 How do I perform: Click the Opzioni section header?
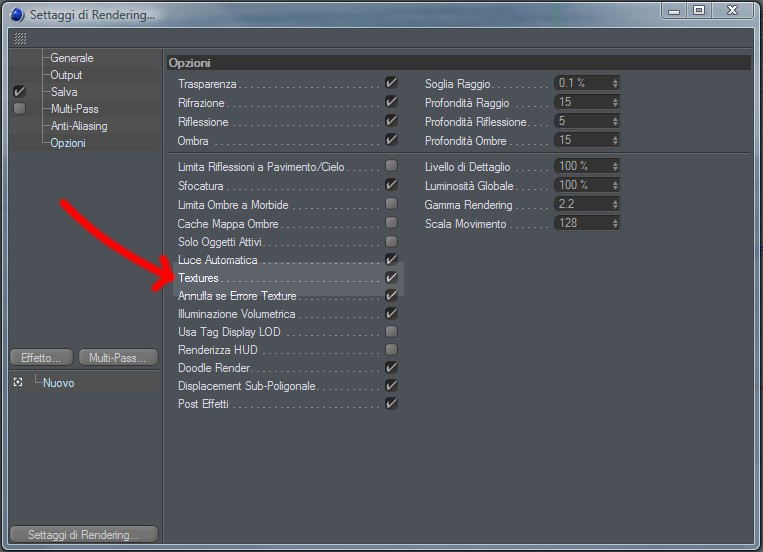click(459, 63)
